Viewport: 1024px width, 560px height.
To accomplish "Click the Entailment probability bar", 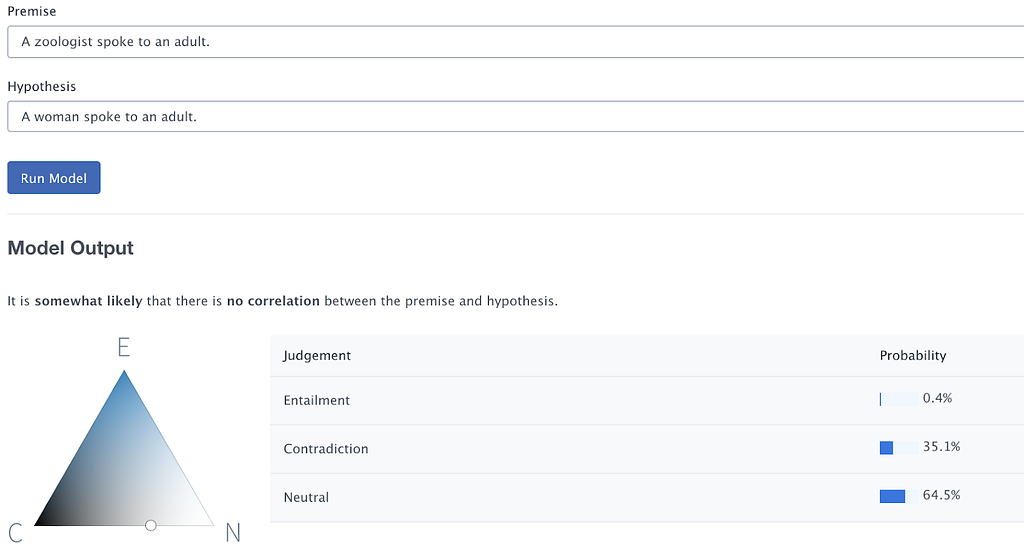I will pos(899,399).
